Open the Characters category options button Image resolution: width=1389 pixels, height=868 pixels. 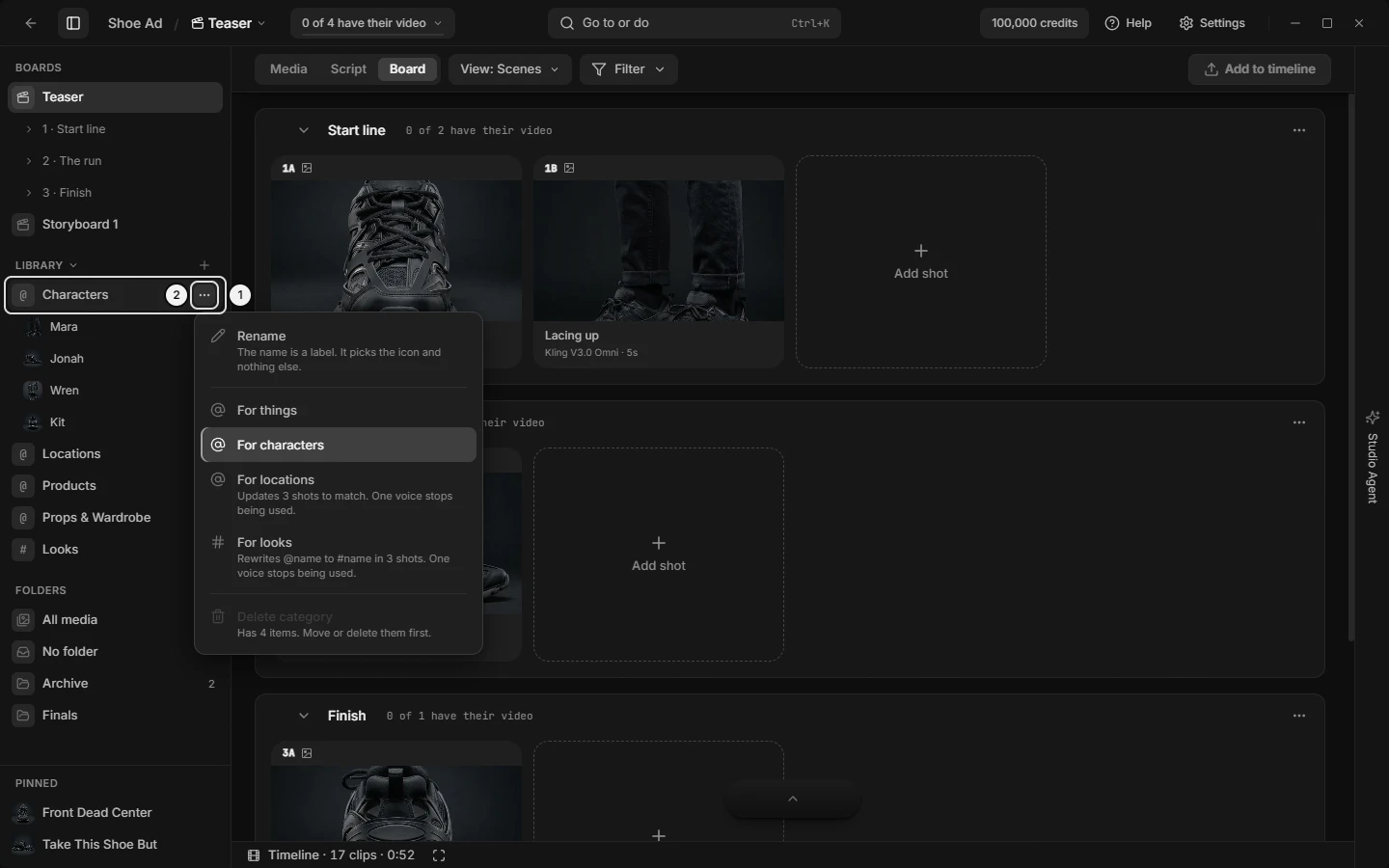tap(204, 295)
